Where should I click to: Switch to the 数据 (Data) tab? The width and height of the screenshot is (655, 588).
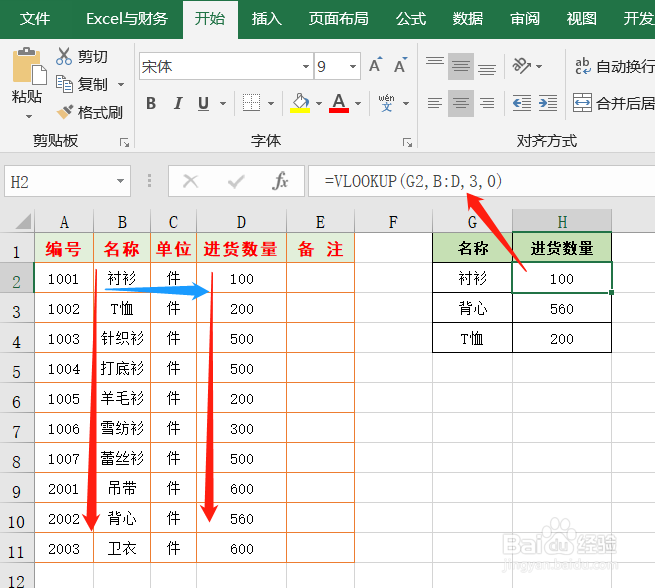pyautogui.click(x=467, y=18)
